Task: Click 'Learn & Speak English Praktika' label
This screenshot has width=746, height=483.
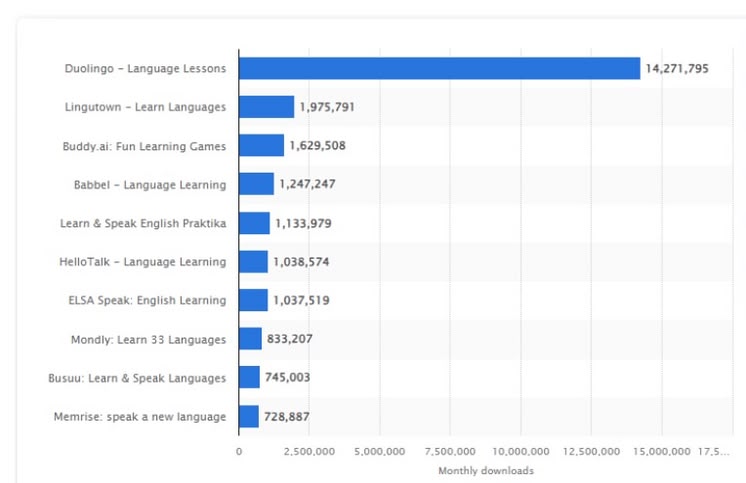Action: (143, 223)
